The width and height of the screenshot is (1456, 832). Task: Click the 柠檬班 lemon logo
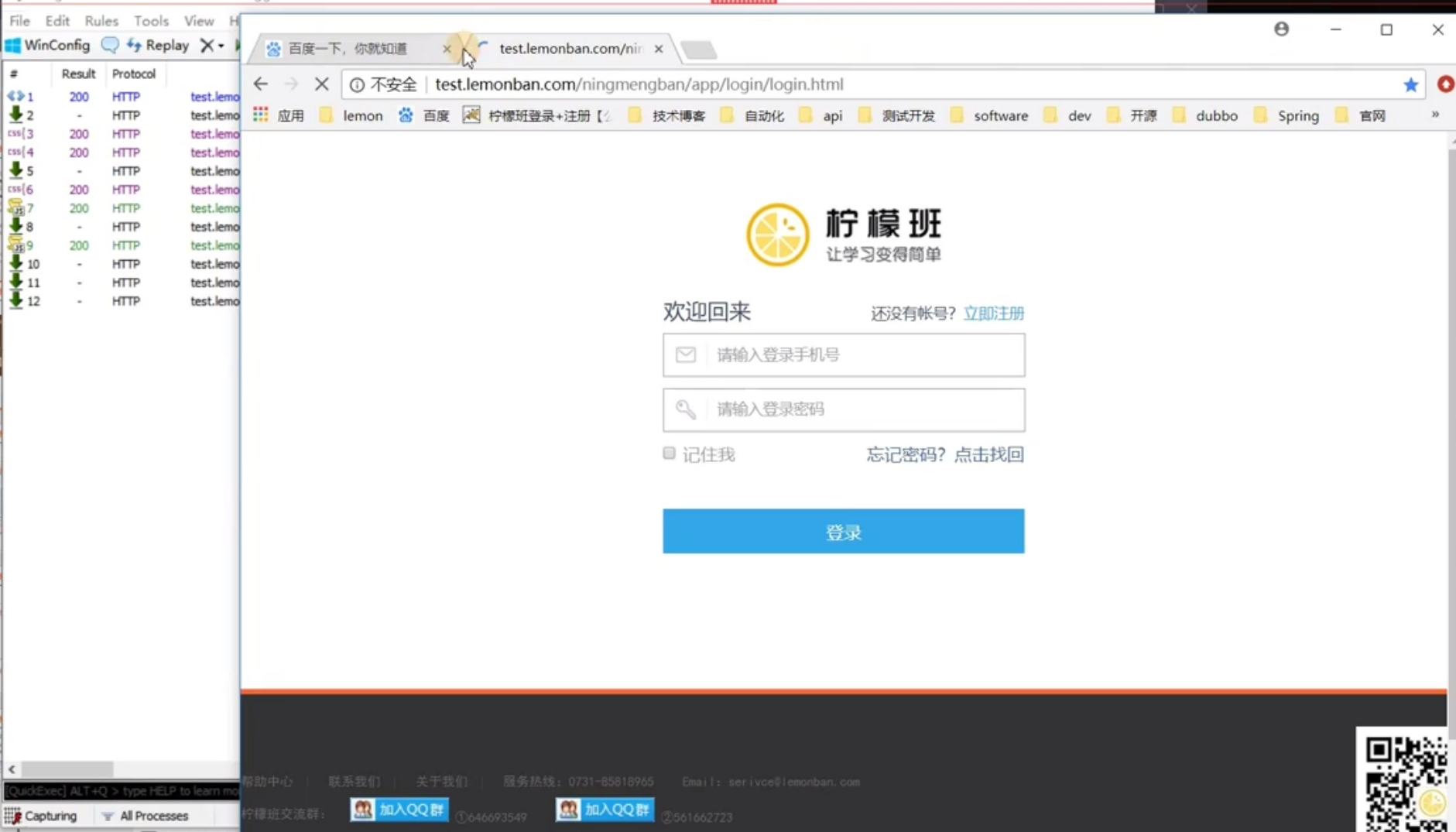click(843, 235)
